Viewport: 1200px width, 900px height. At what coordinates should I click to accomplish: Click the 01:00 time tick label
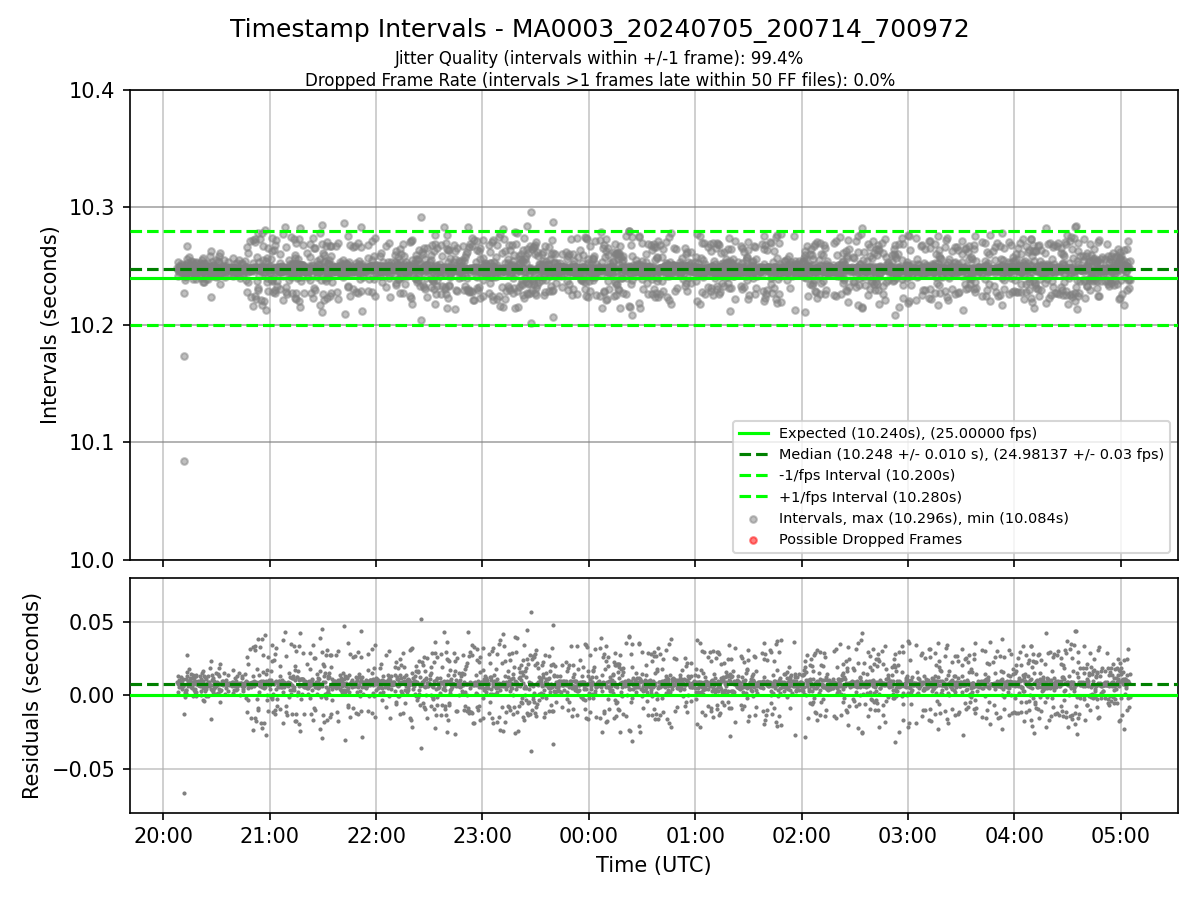695,834
